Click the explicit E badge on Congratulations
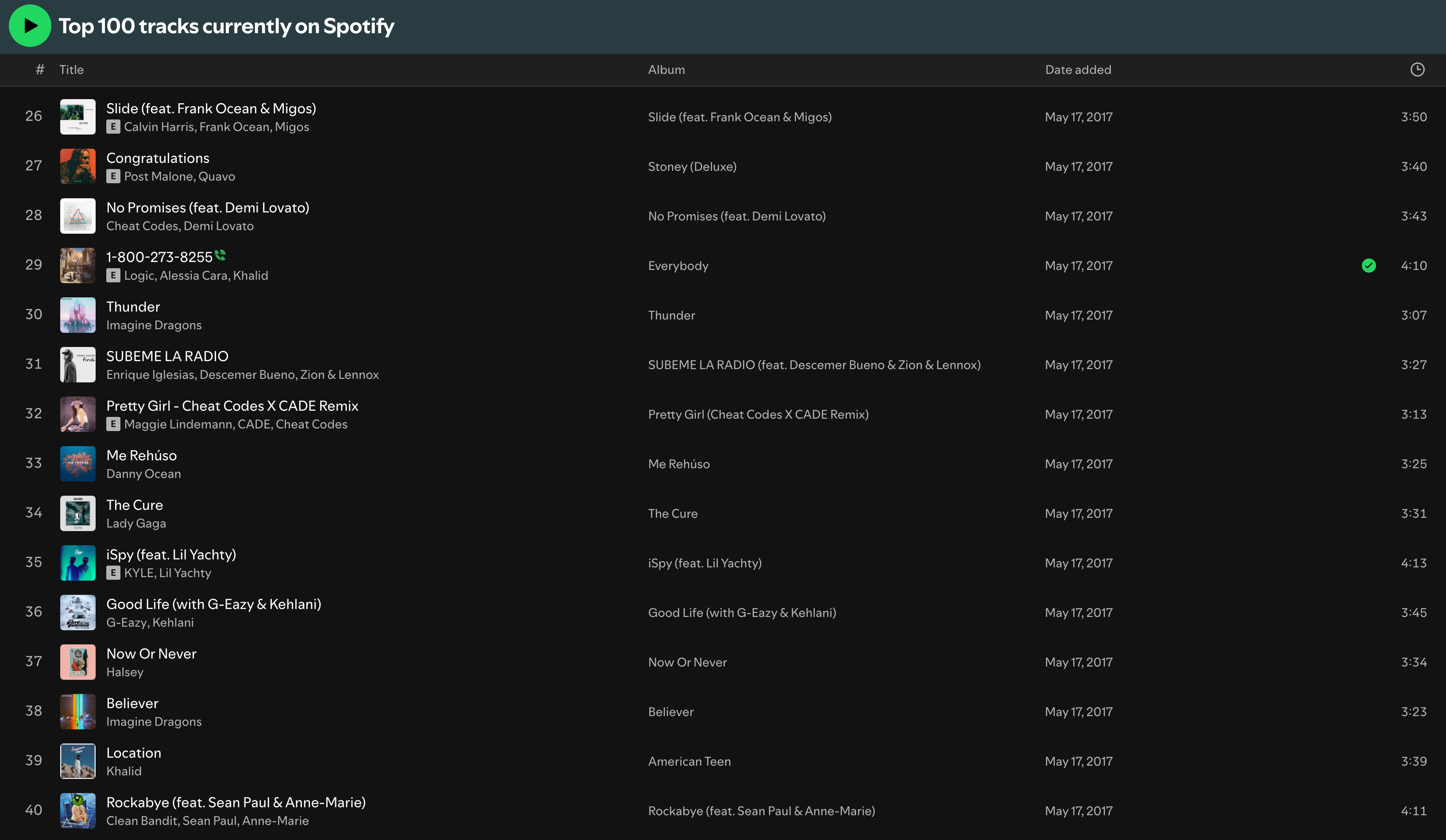This screenshot has height=840, width=1446. tap(113, 177)
